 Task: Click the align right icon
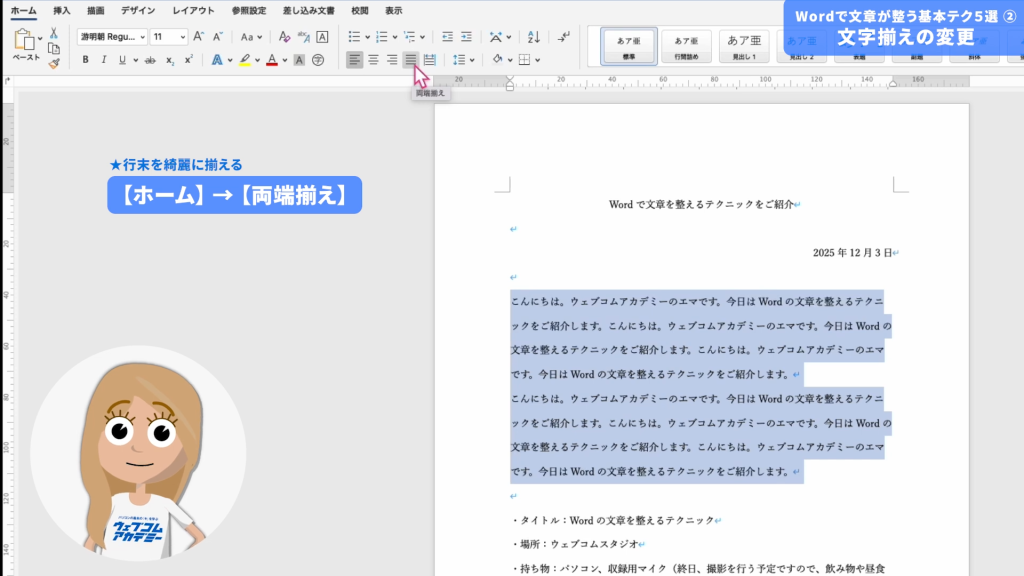coord(392,60)
